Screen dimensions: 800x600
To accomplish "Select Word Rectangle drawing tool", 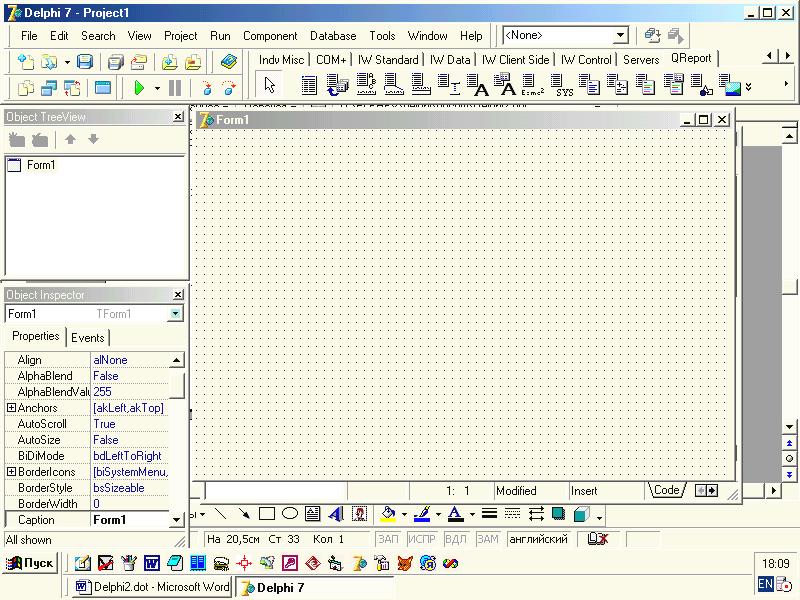I will click(x=267, y=513).
